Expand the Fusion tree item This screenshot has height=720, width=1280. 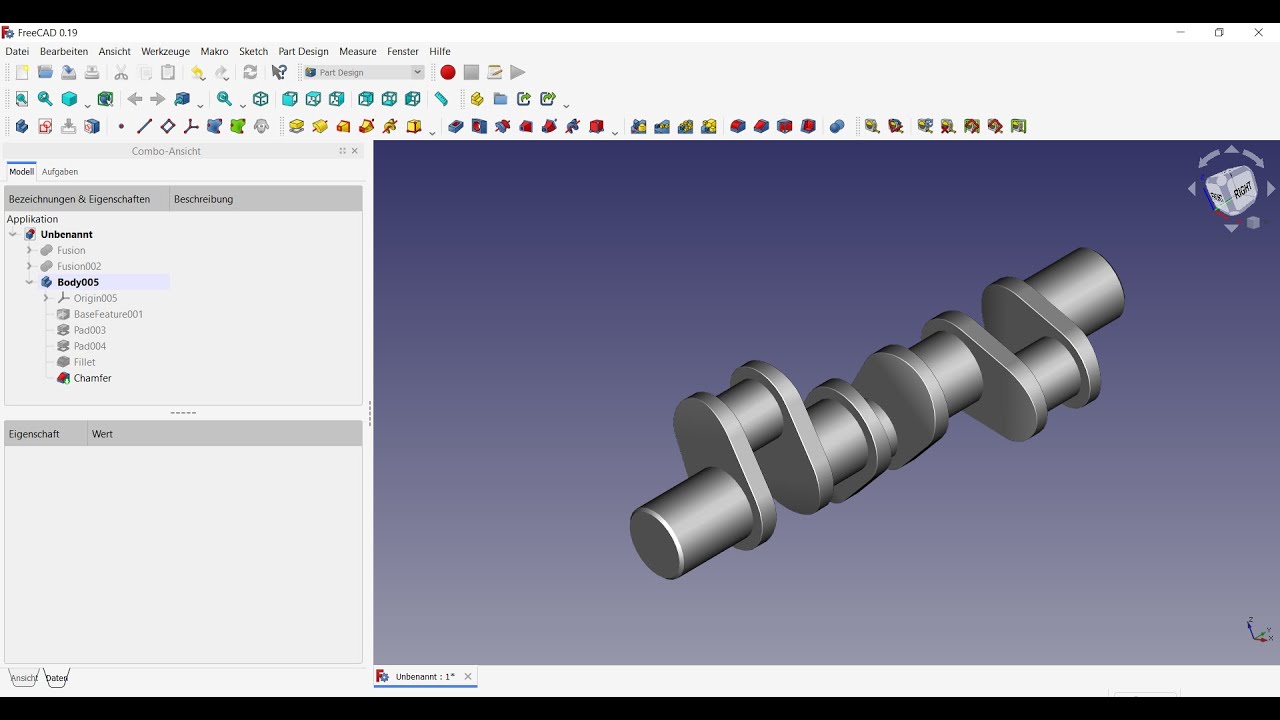[29, 250]
